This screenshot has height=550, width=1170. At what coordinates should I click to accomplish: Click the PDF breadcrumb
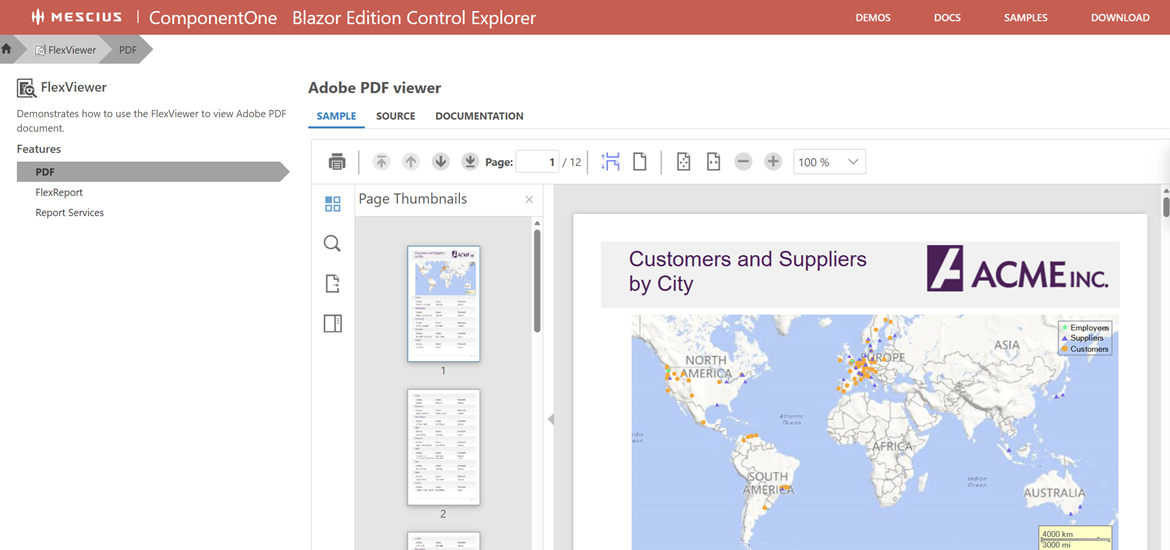pyautogui.click(x=128, y=50)
